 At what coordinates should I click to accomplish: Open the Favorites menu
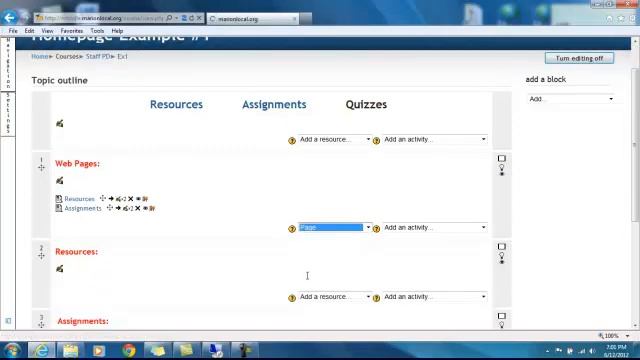[72, 31]
